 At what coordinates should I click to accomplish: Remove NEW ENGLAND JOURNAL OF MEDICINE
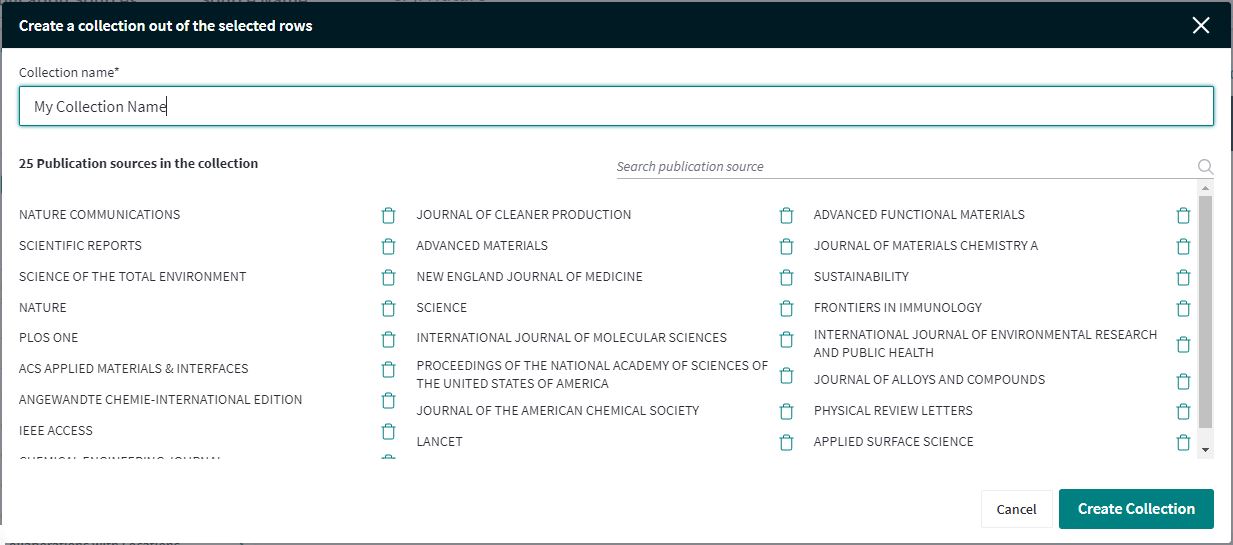tap(786, 277)
